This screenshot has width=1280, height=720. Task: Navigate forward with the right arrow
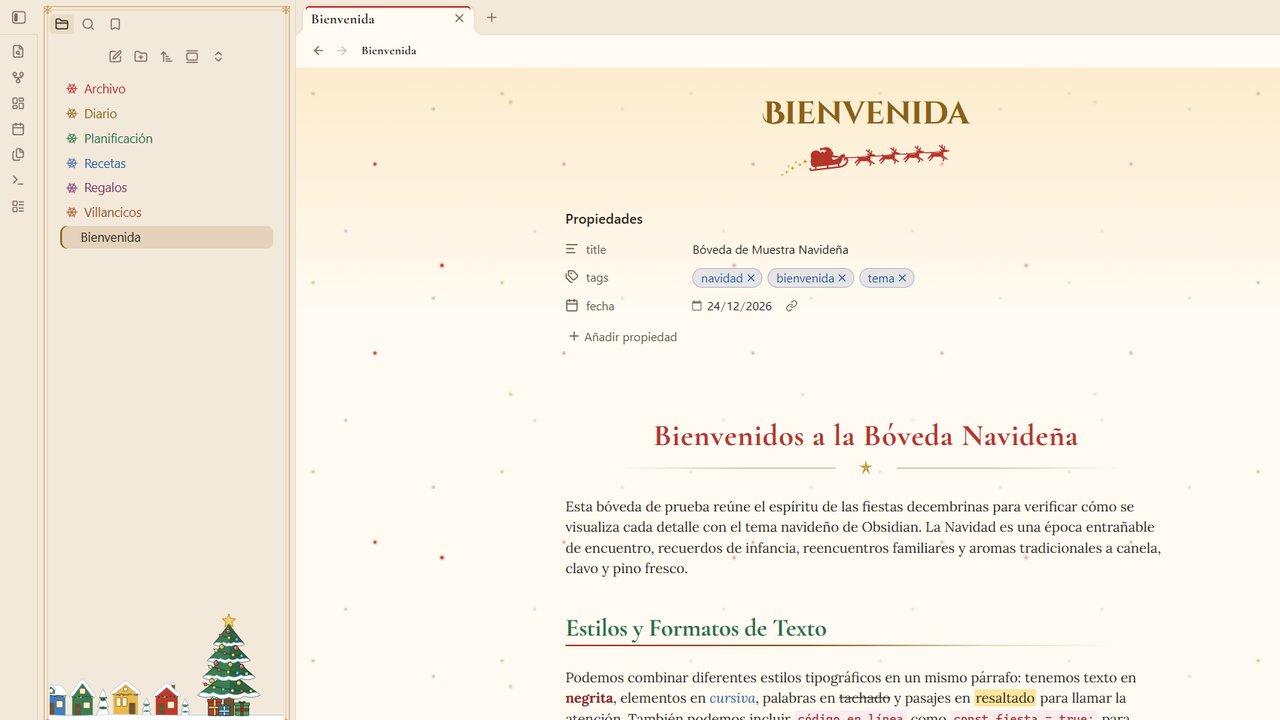[342, 51]
